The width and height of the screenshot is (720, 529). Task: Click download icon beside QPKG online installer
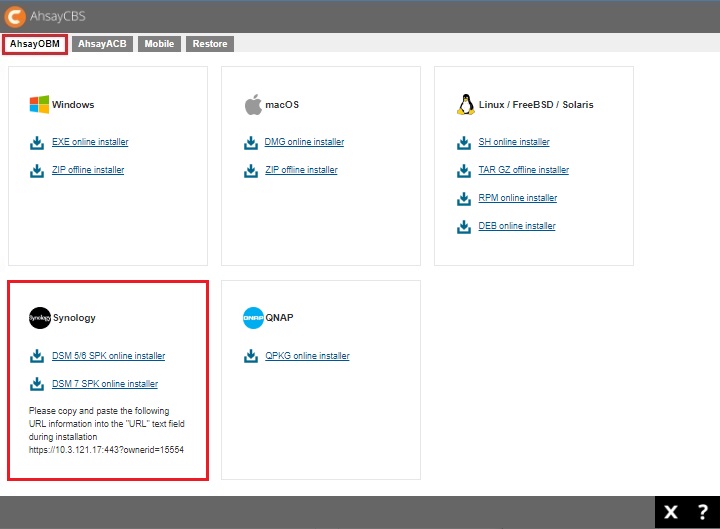click(x=250, y=356)
